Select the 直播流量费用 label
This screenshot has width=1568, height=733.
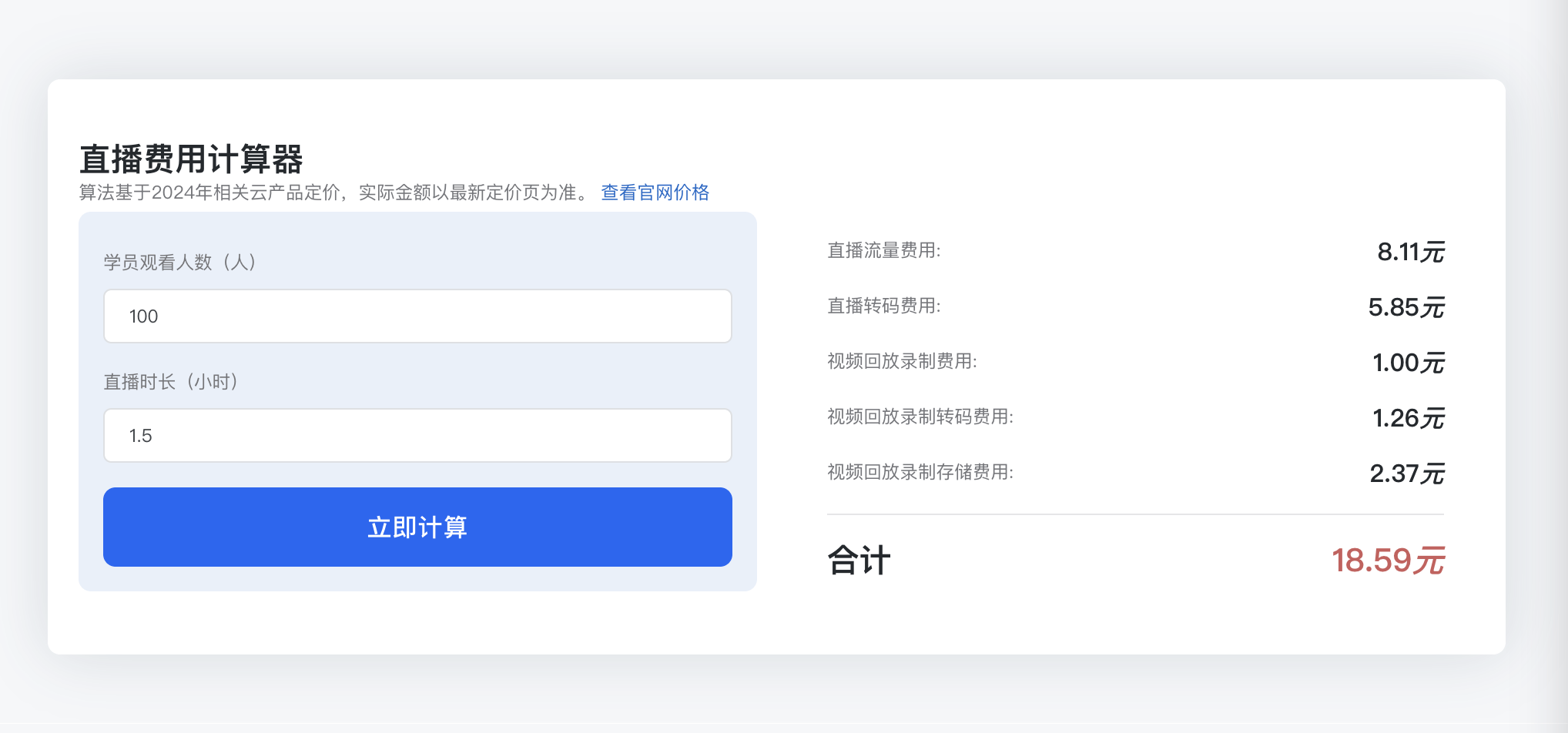(883, 251)
